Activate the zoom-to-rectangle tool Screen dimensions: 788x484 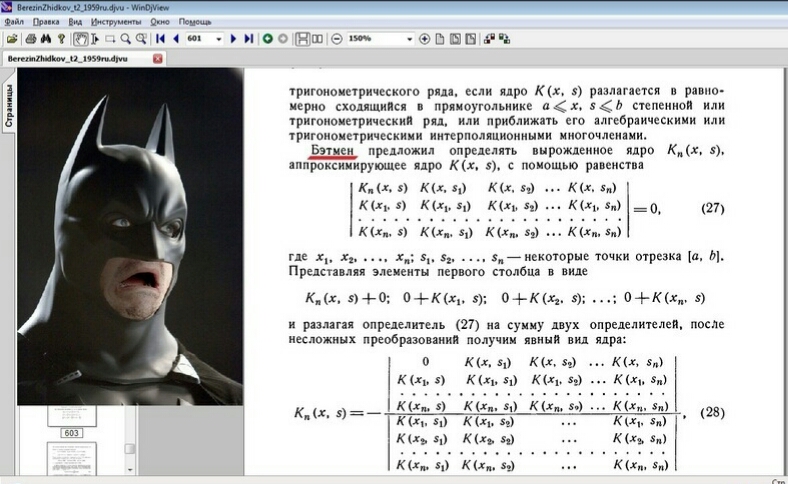tap(141, 39)
